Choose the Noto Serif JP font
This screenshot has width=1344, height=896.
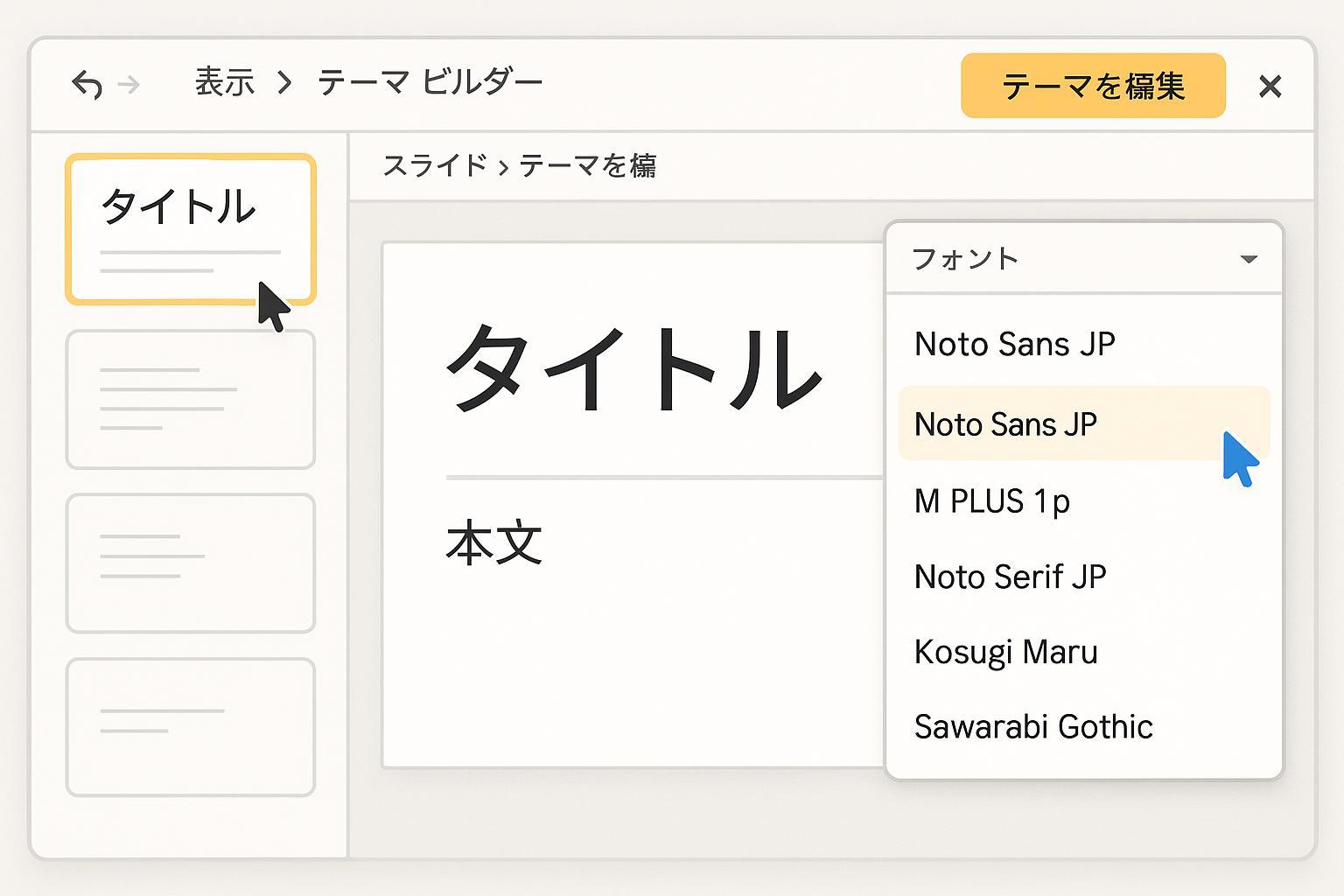[x=1010, y=577]
